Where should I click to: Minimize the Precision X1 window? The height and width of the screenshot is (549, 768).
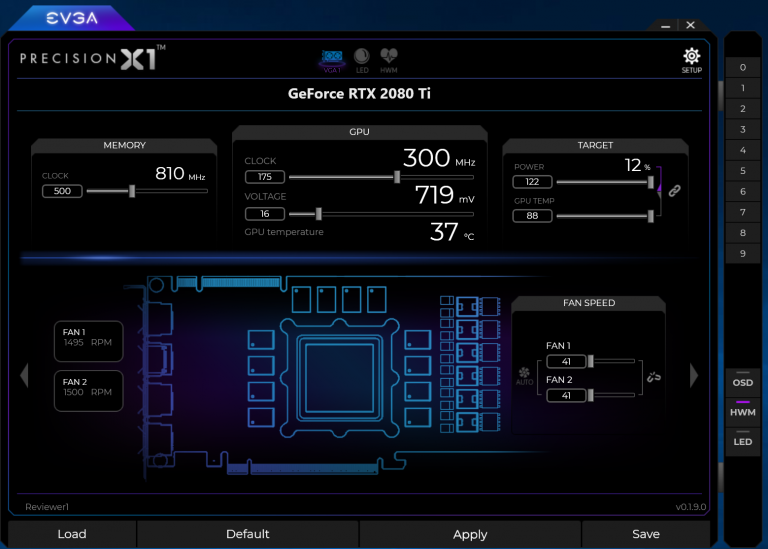[x=665, y=25]
